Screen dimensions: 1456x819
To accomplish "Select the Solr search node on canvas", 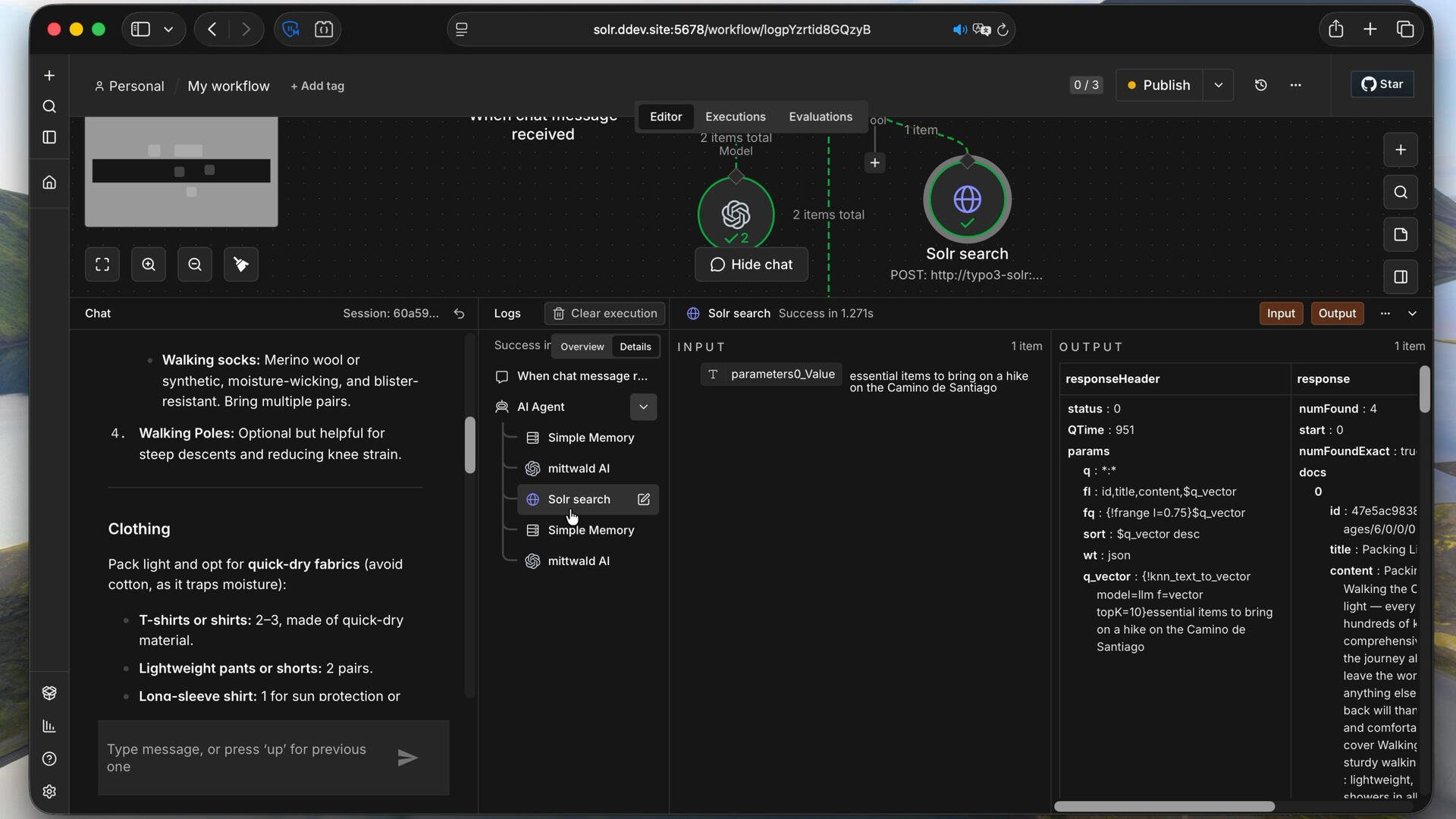I will [968, 200].
